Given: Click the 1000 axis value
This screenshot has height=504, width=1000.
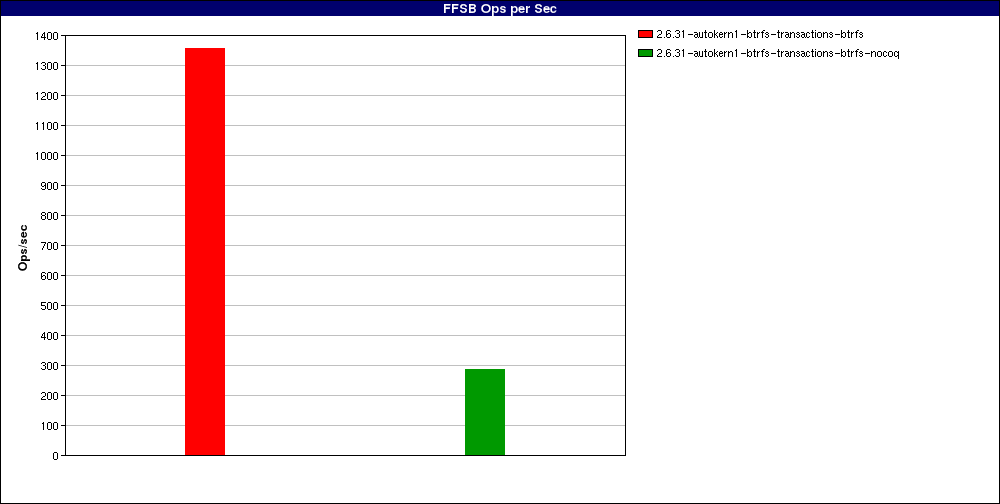Looking at the screenshot, I should [x=47, y=156].
